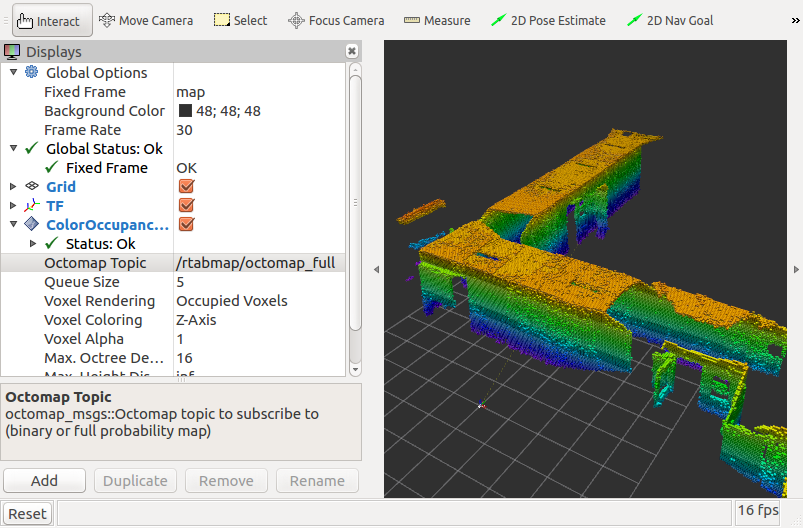Click the Focus Camera tool

tap(335, 20)
